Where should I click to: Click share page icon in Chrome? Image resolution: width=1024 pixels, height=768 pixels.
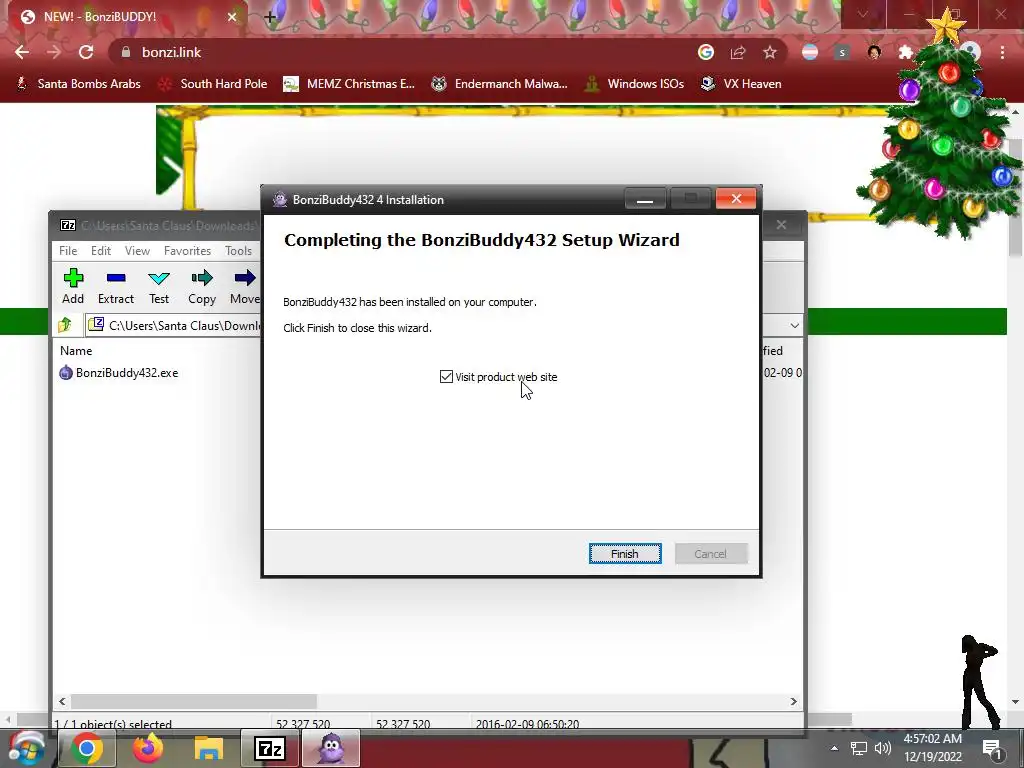point(738,52)
